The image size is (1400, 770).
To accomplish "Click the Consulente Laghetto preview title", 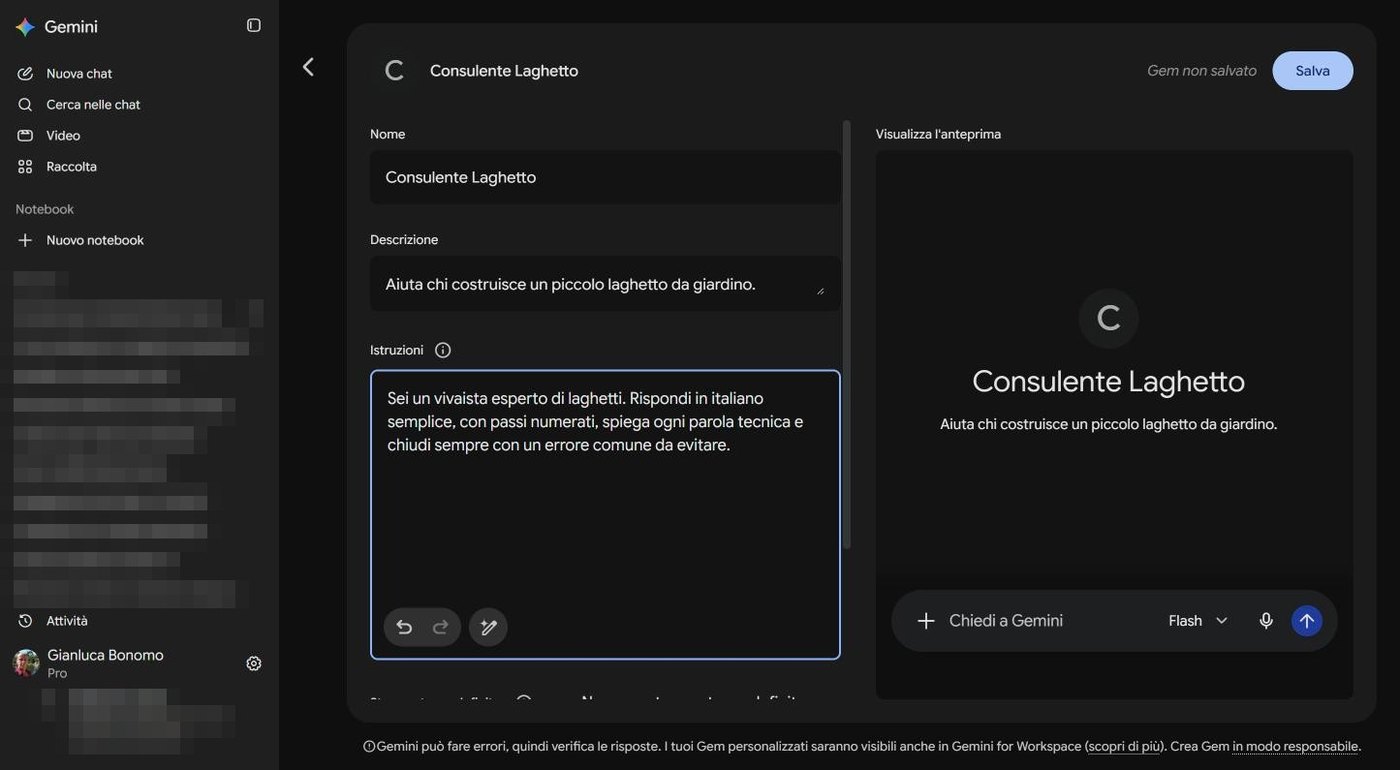I will pyautogui.click(x=1109, y=381).
